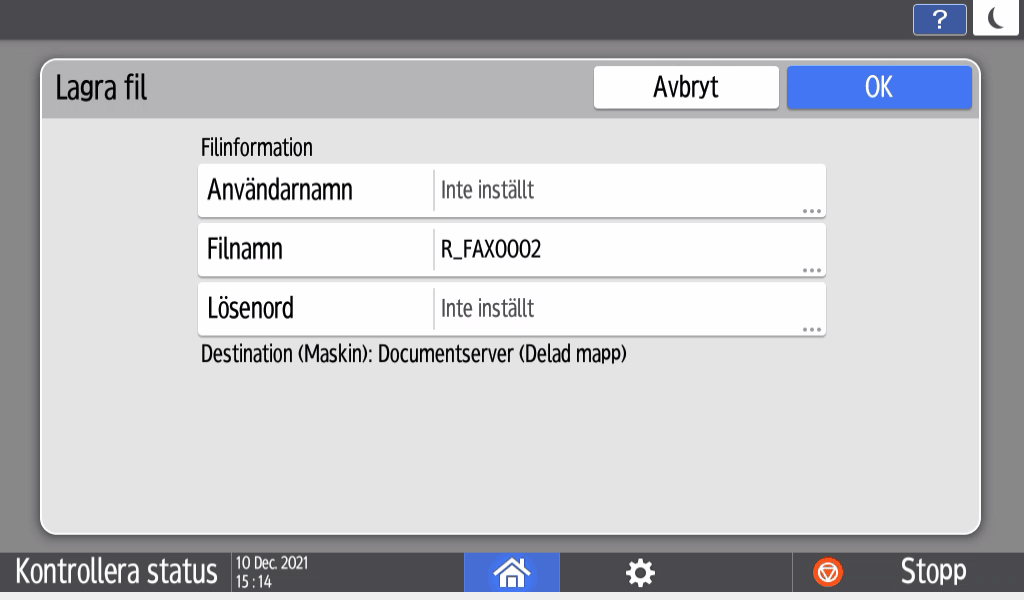The width and height of the screenshot is (1024, 600).
Task: Tap the Stopp label
Action: tap(932, 572)
